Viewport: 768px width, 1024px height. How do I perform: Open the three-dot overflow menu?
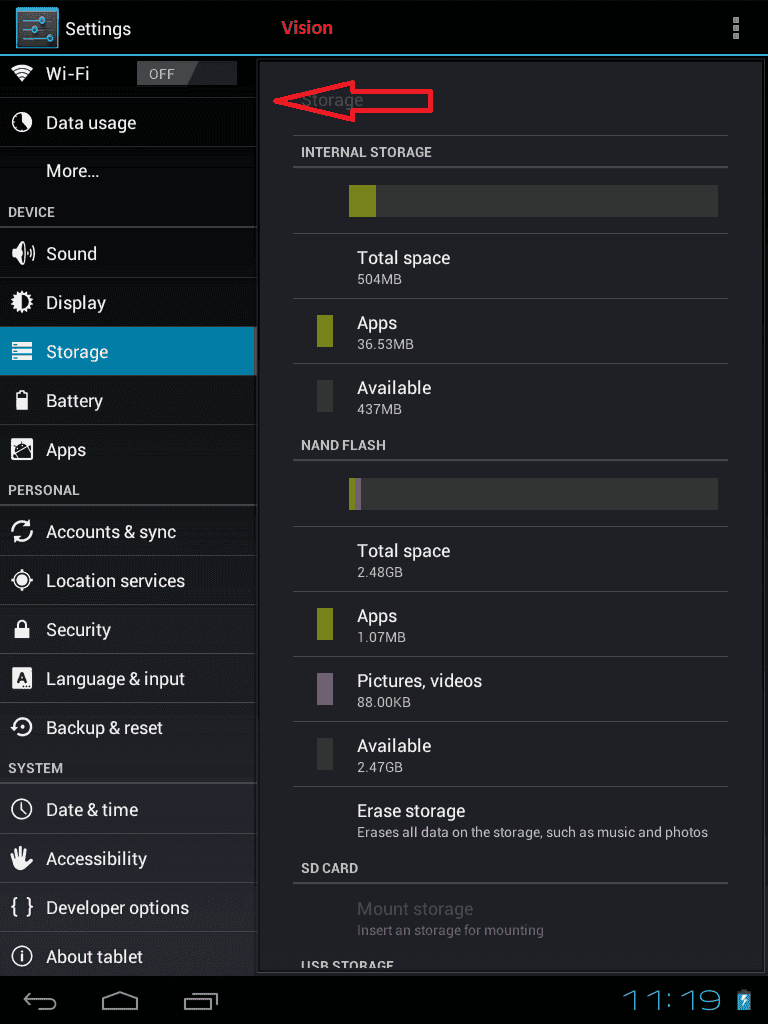tap(736, 28)
